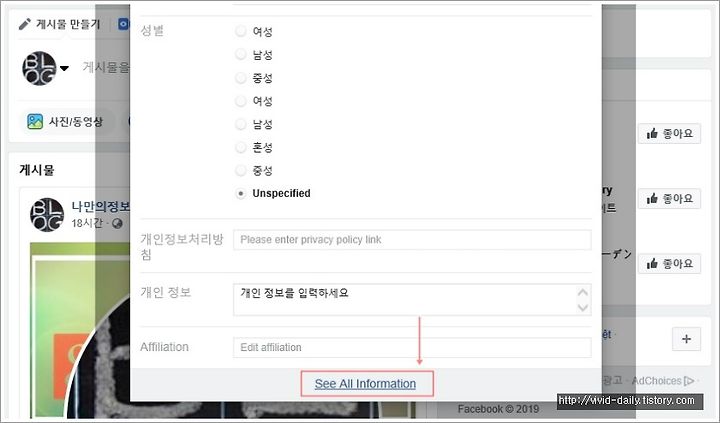This screenshot has width=720, height=423.
Task: Click the Affiliation field label
Action: click(x=164, y=347)
